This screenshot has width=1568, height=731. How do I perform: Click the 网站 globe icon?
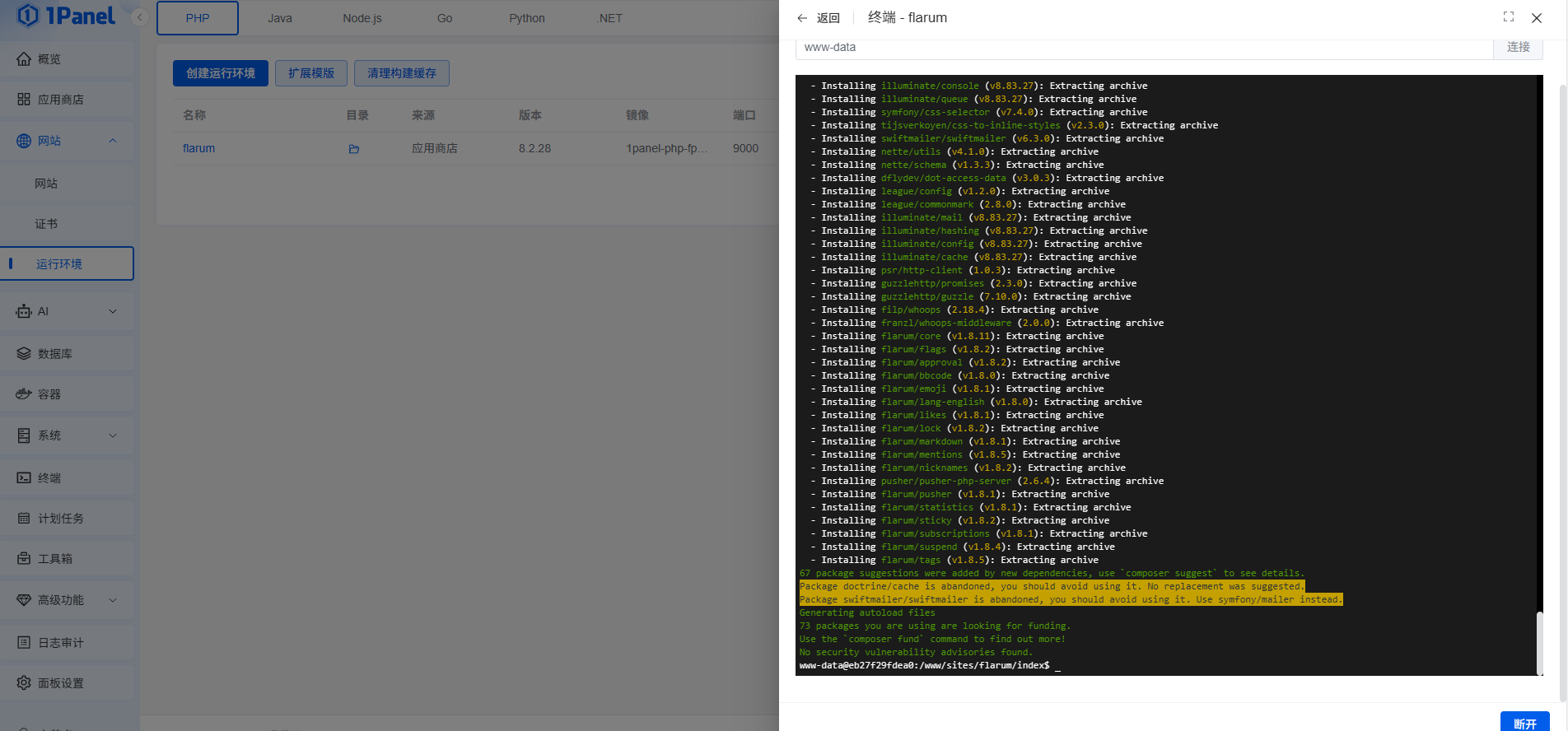click(24, 141)
